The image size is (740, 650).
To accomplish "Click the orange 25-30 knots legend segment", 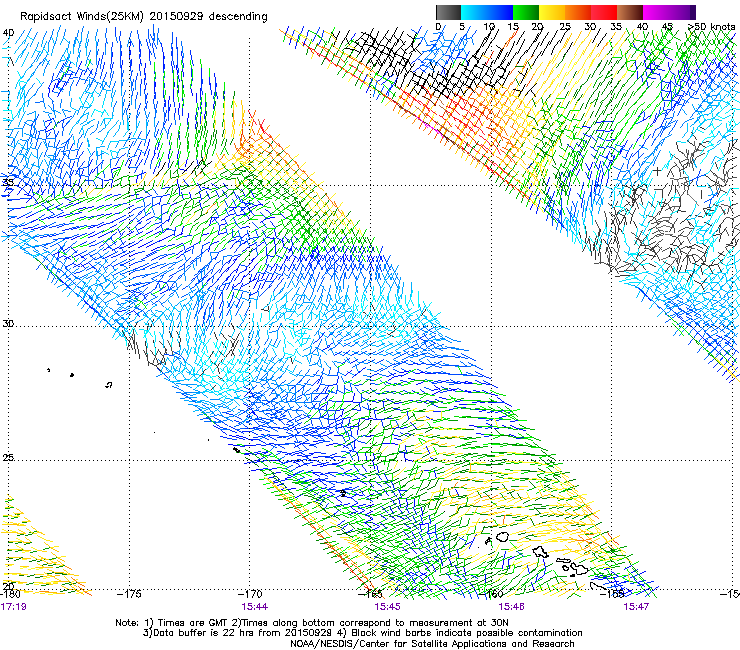I will (578, 12).
